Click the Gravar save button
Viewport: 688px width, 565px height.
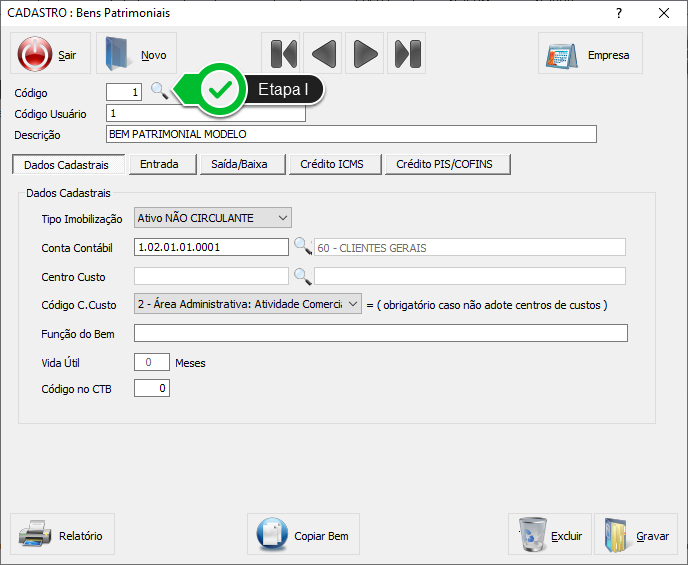(x=636, y=535)
